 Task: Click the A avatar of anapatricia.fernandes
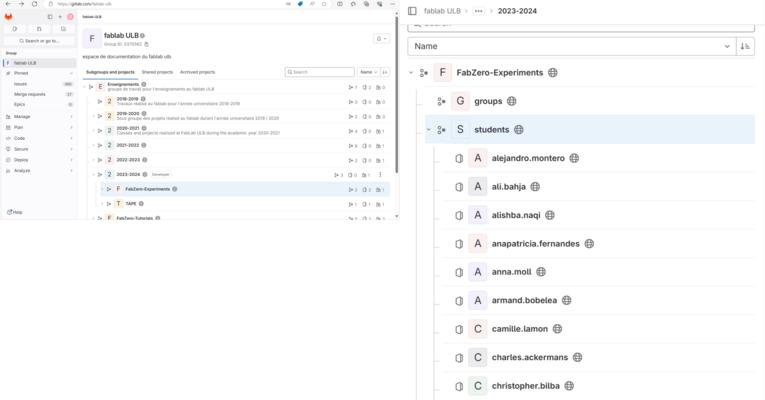(x=478, y=243)
